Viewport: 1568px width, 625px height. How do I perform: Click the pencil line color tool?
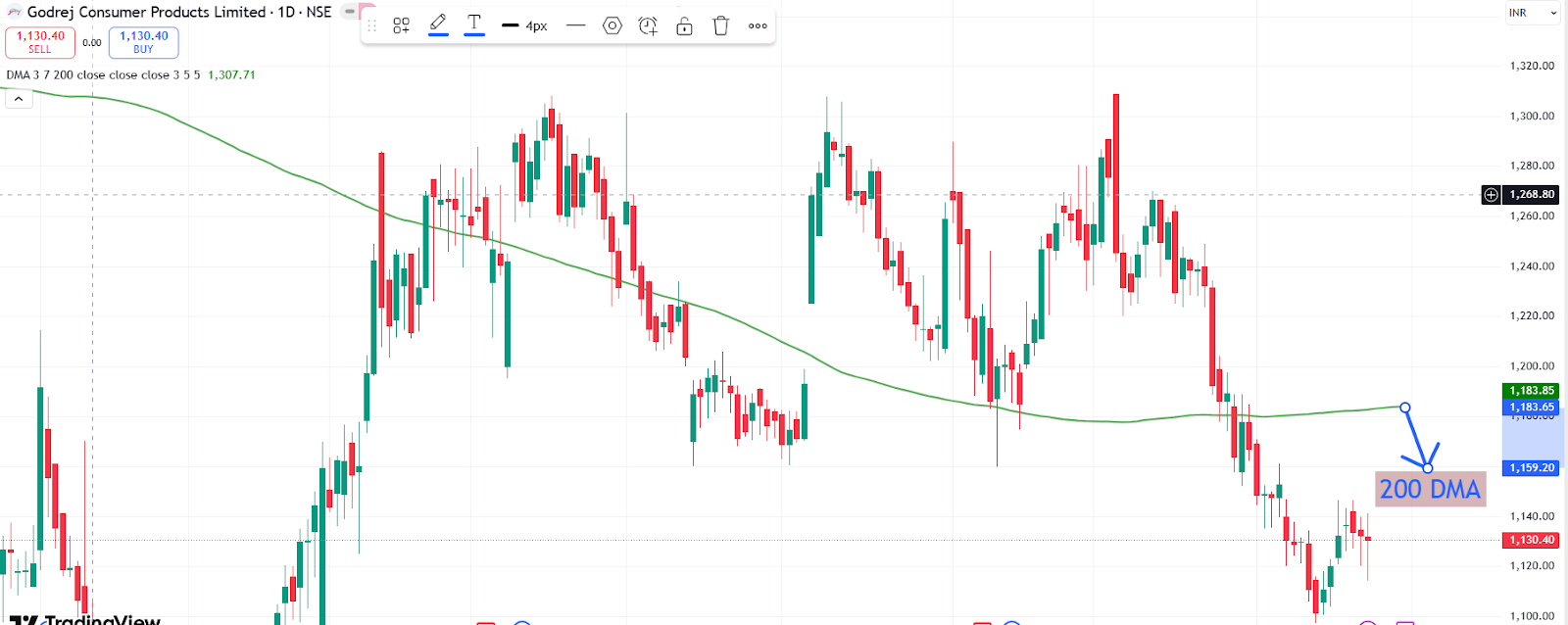[438, 24]
